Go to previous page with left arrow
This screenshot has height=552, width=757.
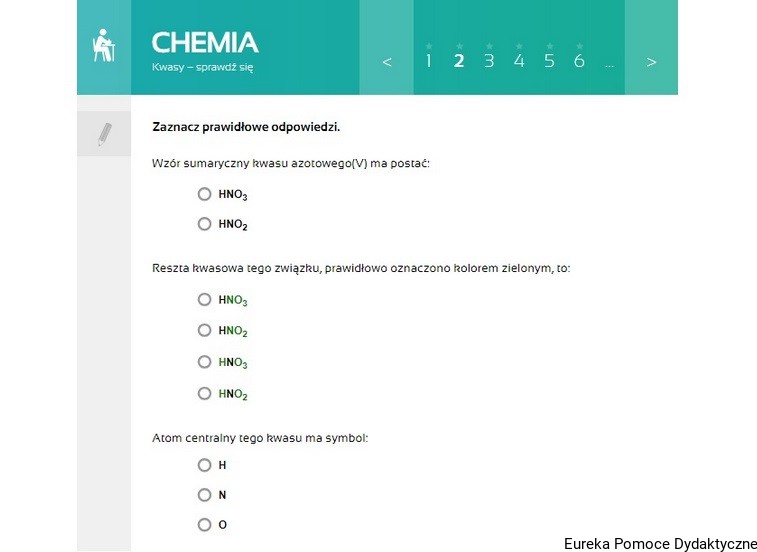click(x=387, y=62)
